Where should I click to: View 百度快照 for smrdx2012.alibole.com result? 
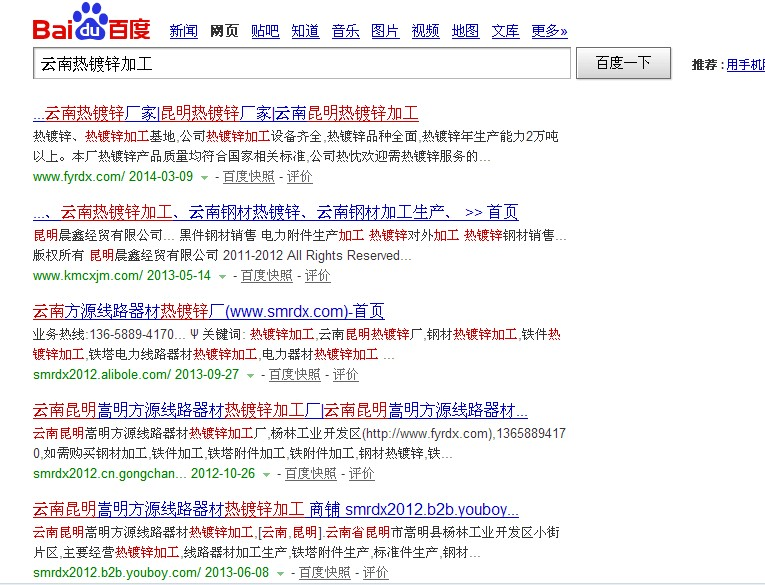294,375
